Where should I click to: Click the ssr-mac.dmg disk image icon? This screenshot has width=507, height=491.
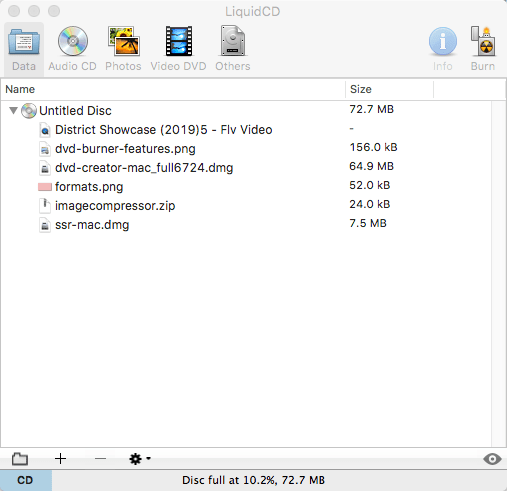point(45,225)
